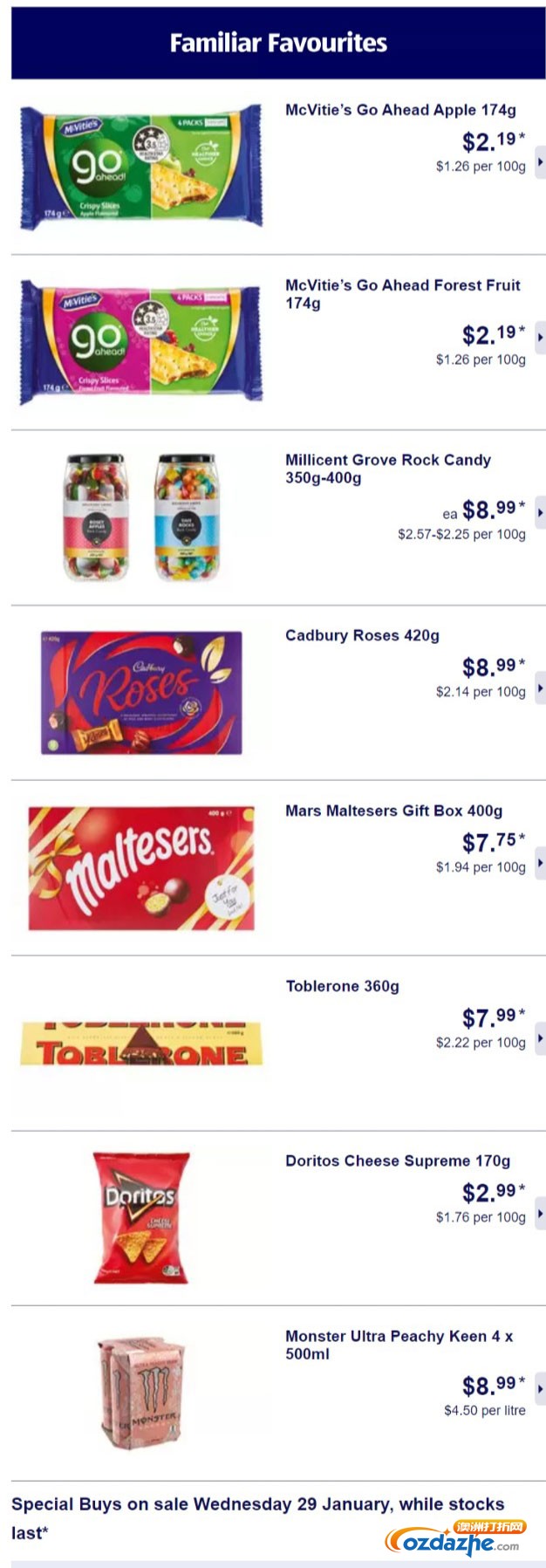This screenshot has width=546, height=1568.
Task: Open the Cadbury Roses 420g title link
Action: (362, 635)
